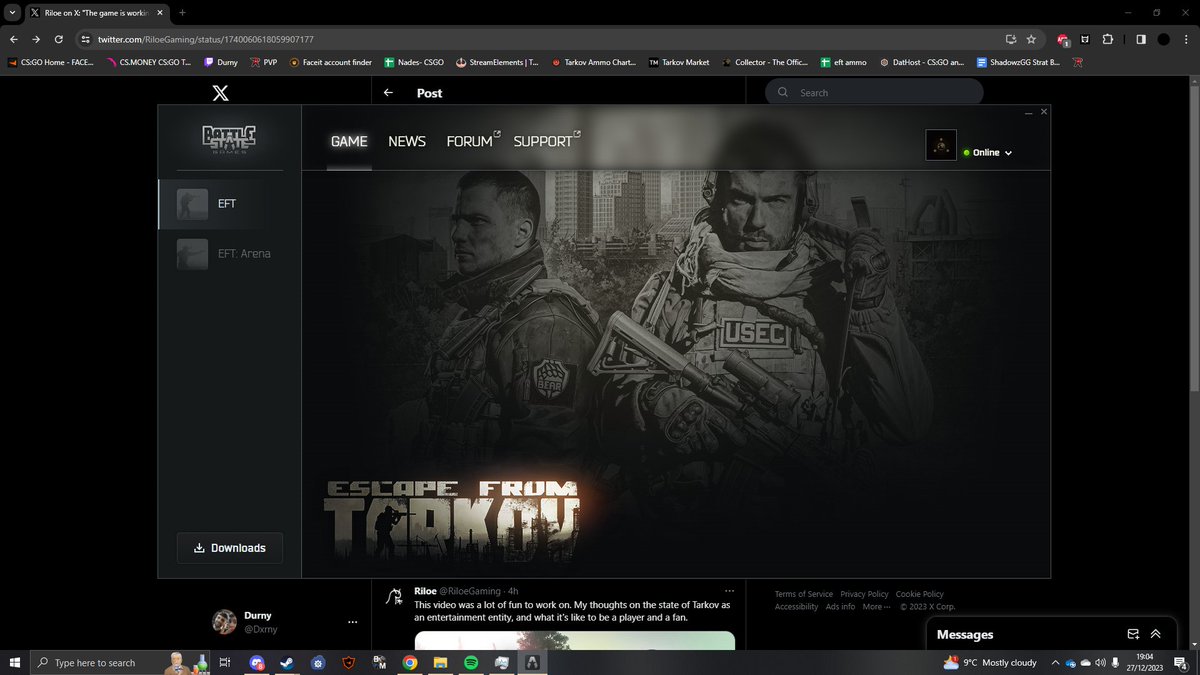Screen dimensions: 1200x675
Task: Click the Durny profile avatar
Action: 224,621
